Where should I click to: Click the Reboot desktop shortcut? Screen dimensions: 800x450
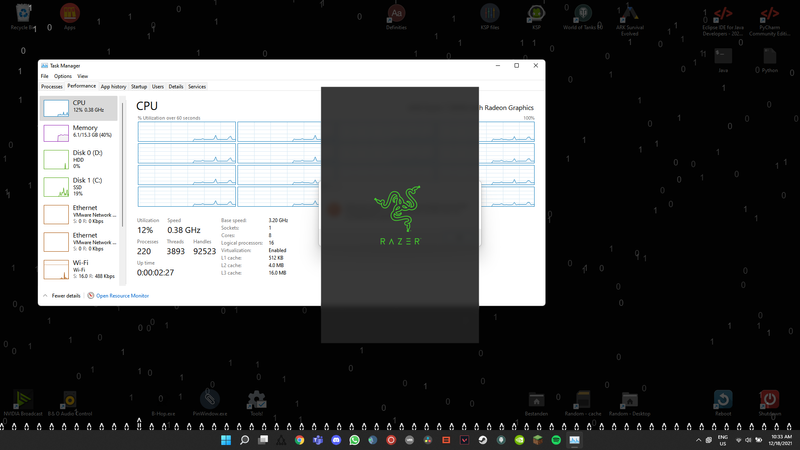click(x=723, y=403)
